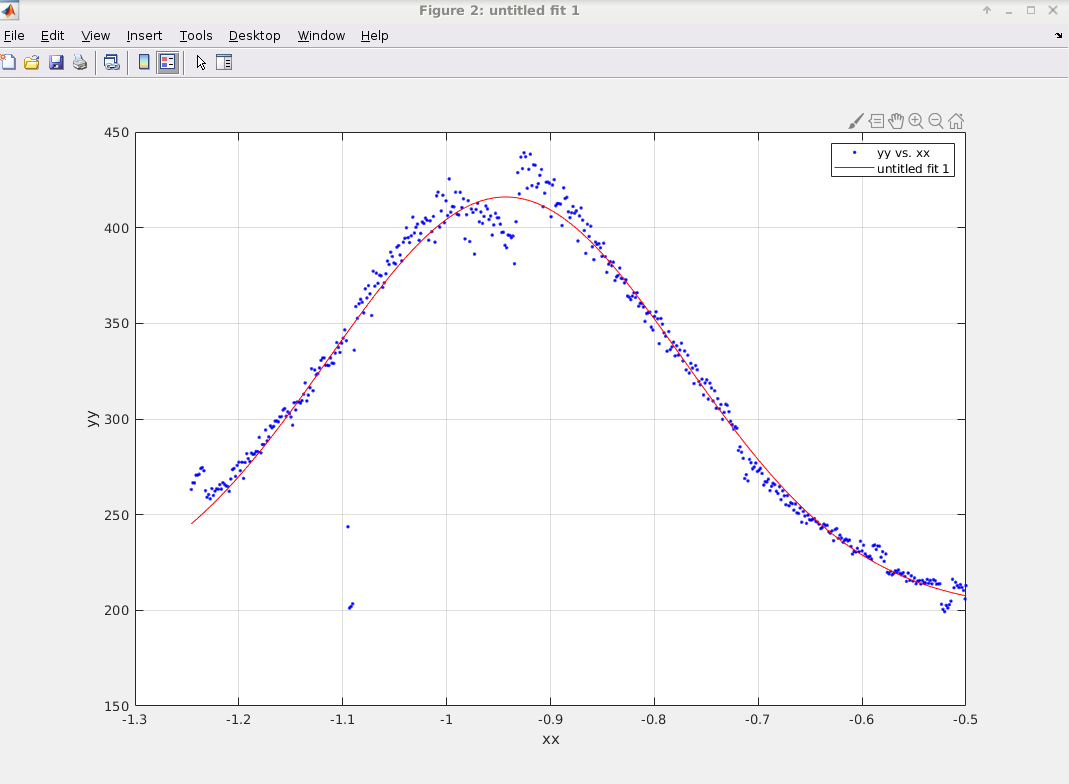This screenshot has width=1069, height=784.
Task: Enable the Edit Plot arrow tool
Action: tap(201, 62)
